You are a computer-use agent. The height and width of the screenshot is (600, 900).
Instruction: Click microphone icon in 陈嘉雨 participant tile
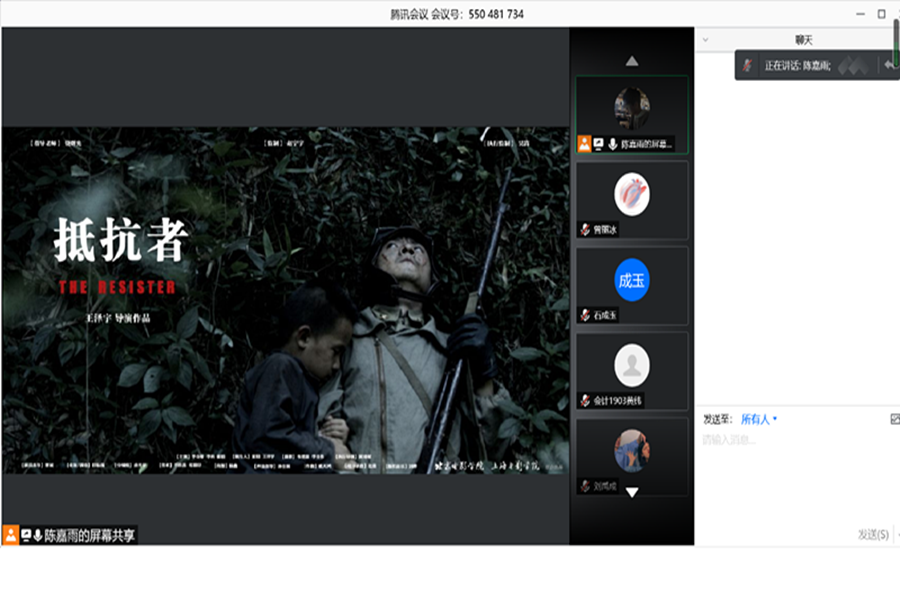pos(612,144)
